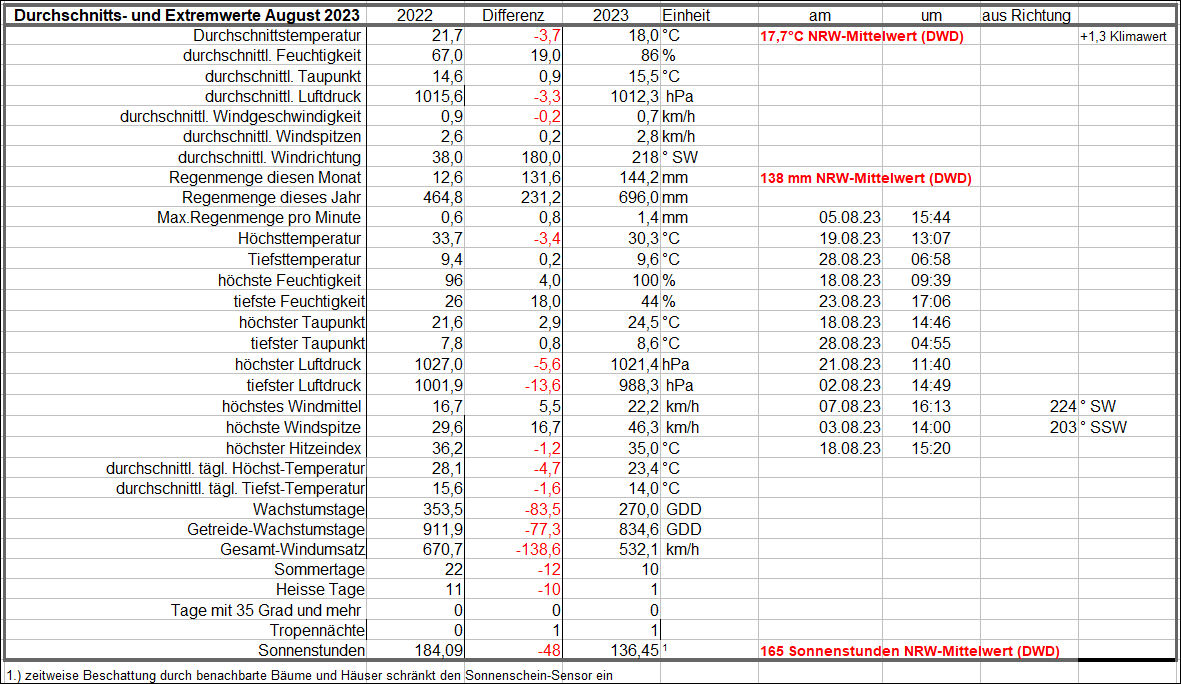Select the title cell 'Durchschnitts- und Extremwerte August 2023'
The height and width of the screenshot is (684, 1181).
[x=187, y=15]
